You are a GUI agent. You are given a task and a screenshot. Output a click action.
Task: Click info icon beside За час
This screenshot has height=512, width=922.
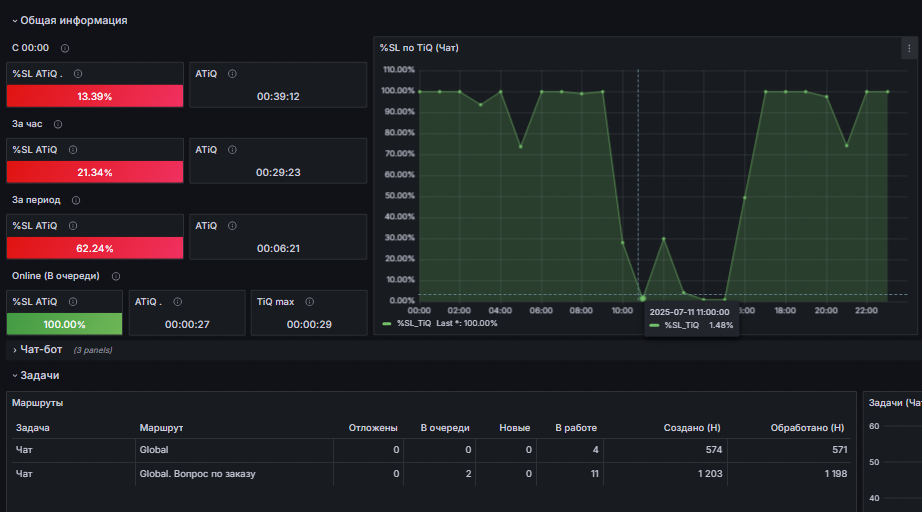[58, 124]
